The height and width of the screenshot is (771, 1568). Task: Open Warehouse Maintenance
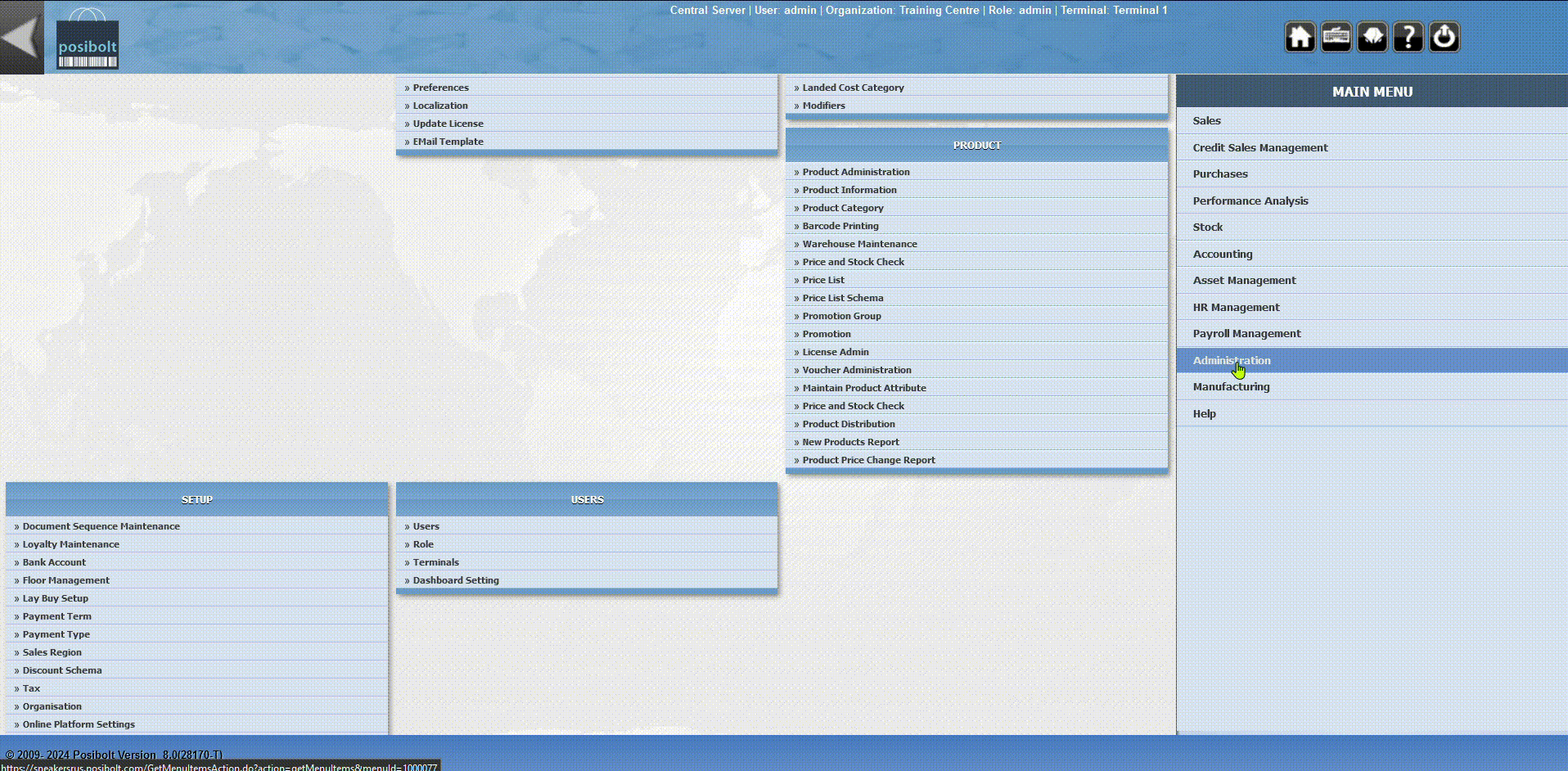(x=859, y=244)
